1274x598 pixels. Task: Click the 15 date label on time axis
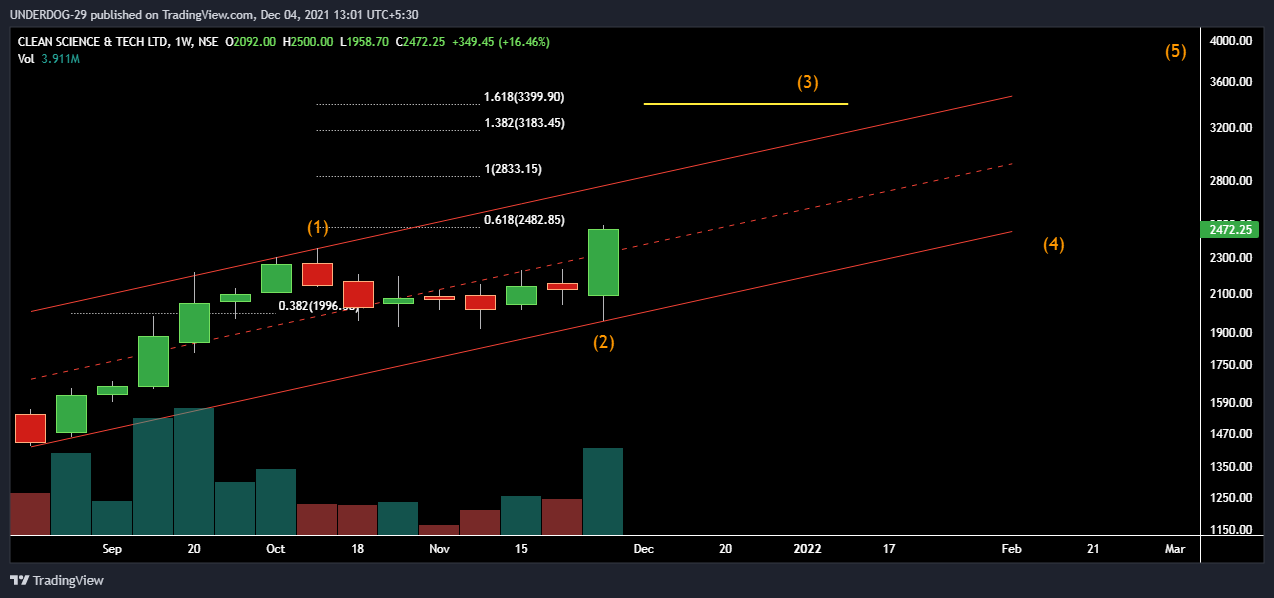[521, 549]
